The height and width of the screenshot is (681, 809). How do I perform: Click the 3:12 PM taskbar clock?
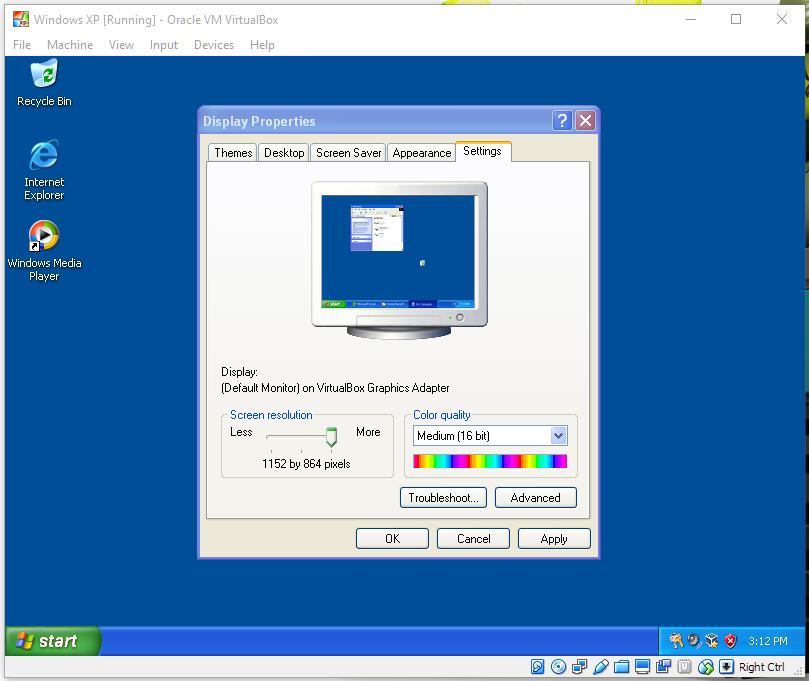(x=768, y=641)
